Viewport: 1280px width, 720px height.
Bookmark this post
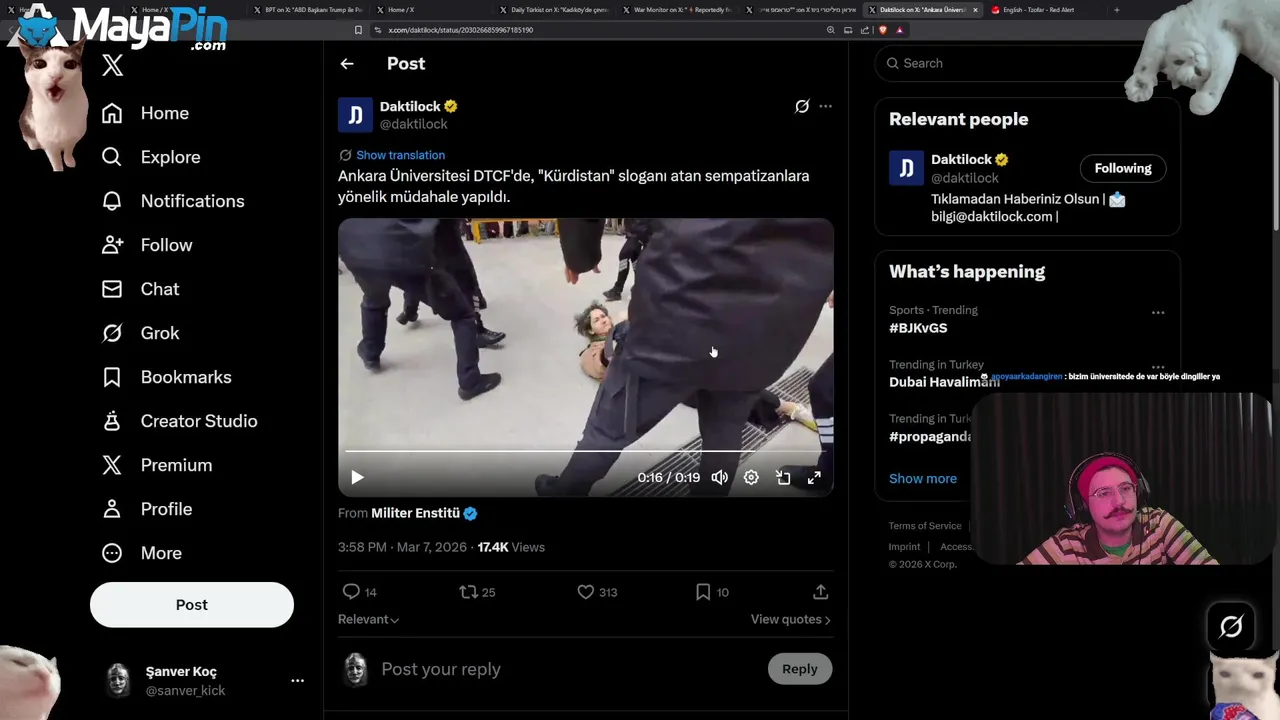tap(703, 592)
